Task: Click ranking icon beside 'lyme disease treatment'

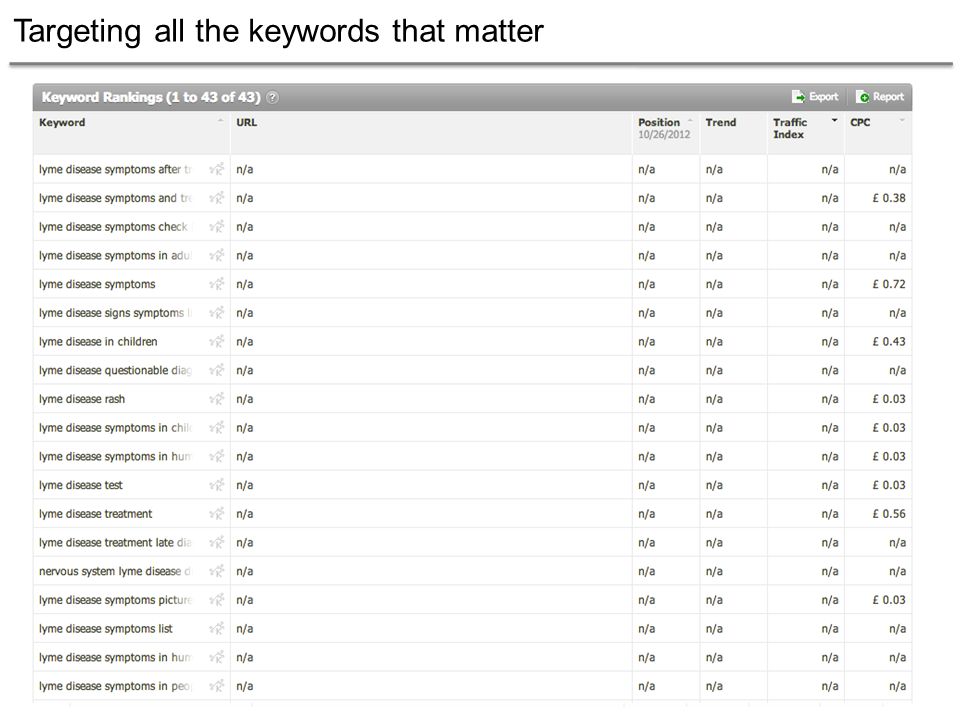Action: pos(217,514)
